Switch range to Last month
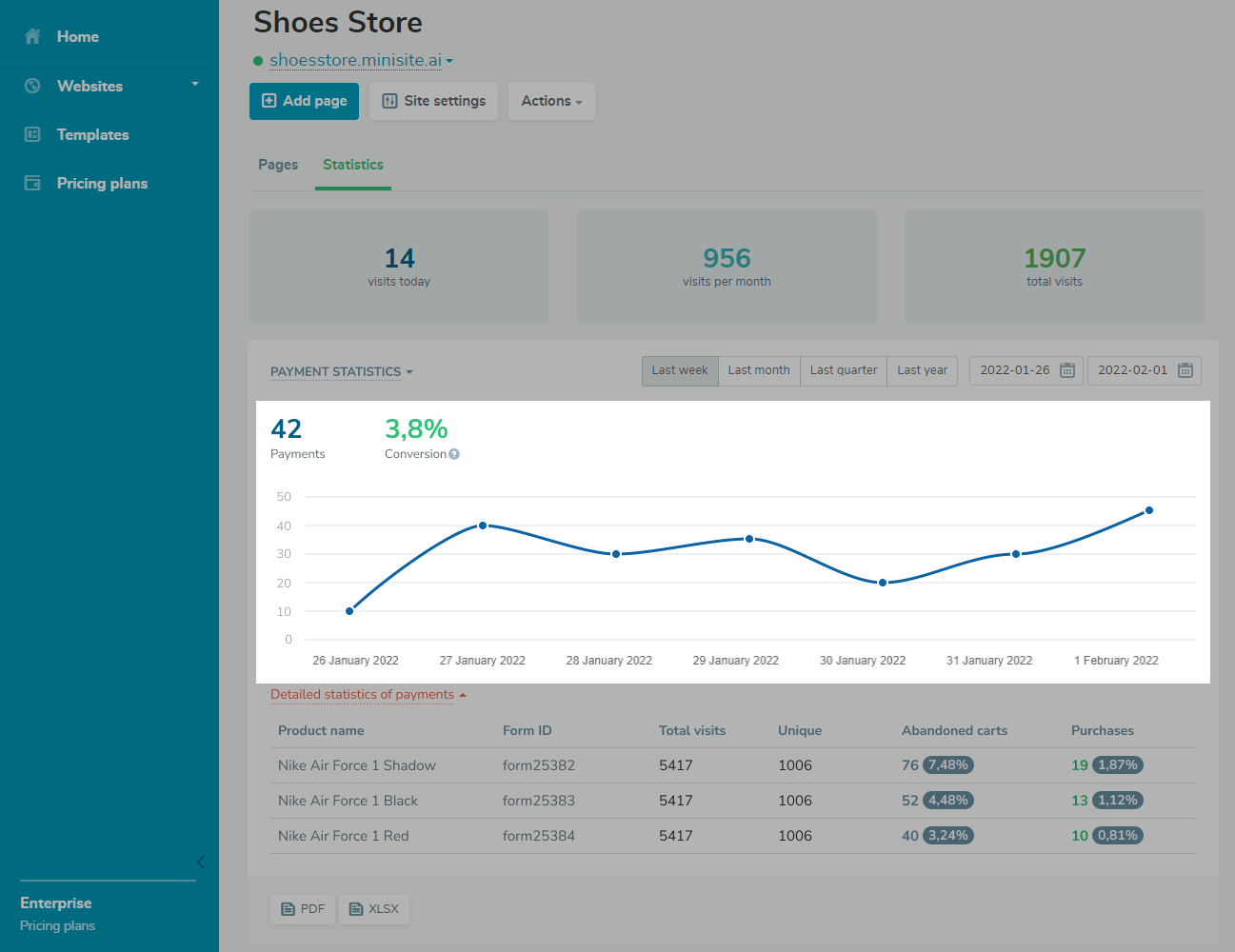 (x=759, y=370)
